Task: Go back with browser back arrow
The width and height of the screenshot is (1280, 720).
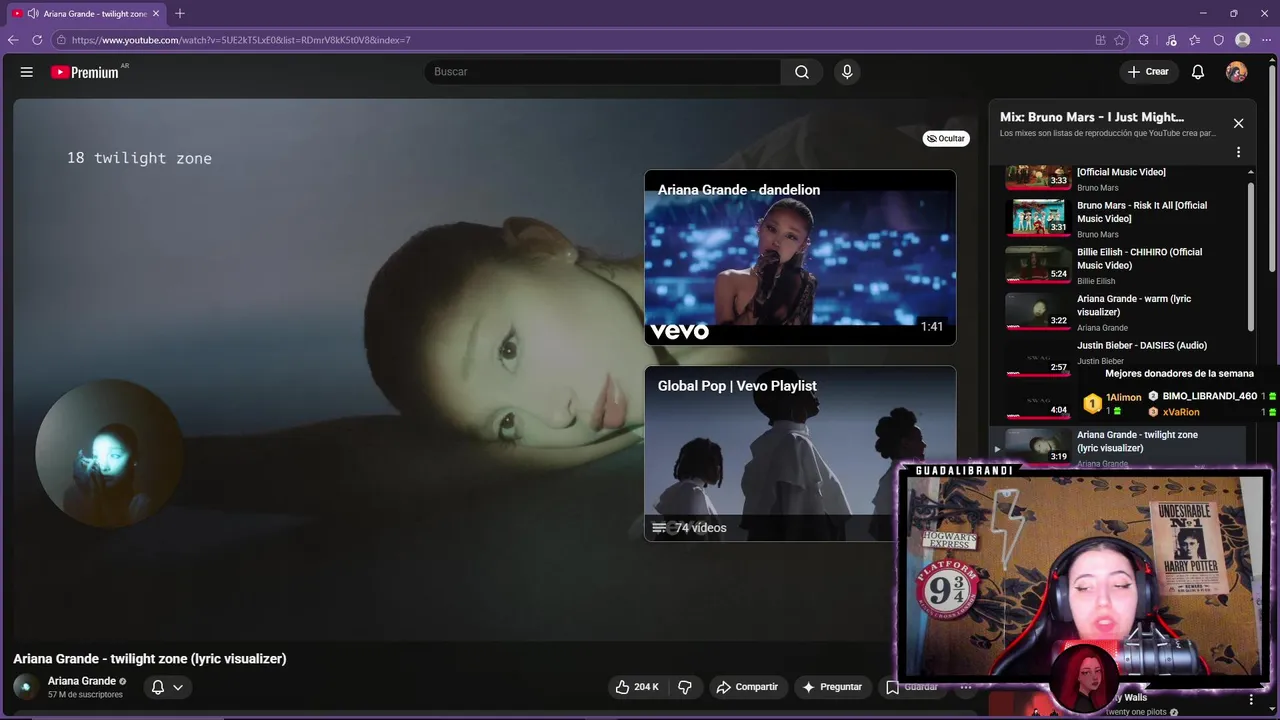Action: [13, 40]
